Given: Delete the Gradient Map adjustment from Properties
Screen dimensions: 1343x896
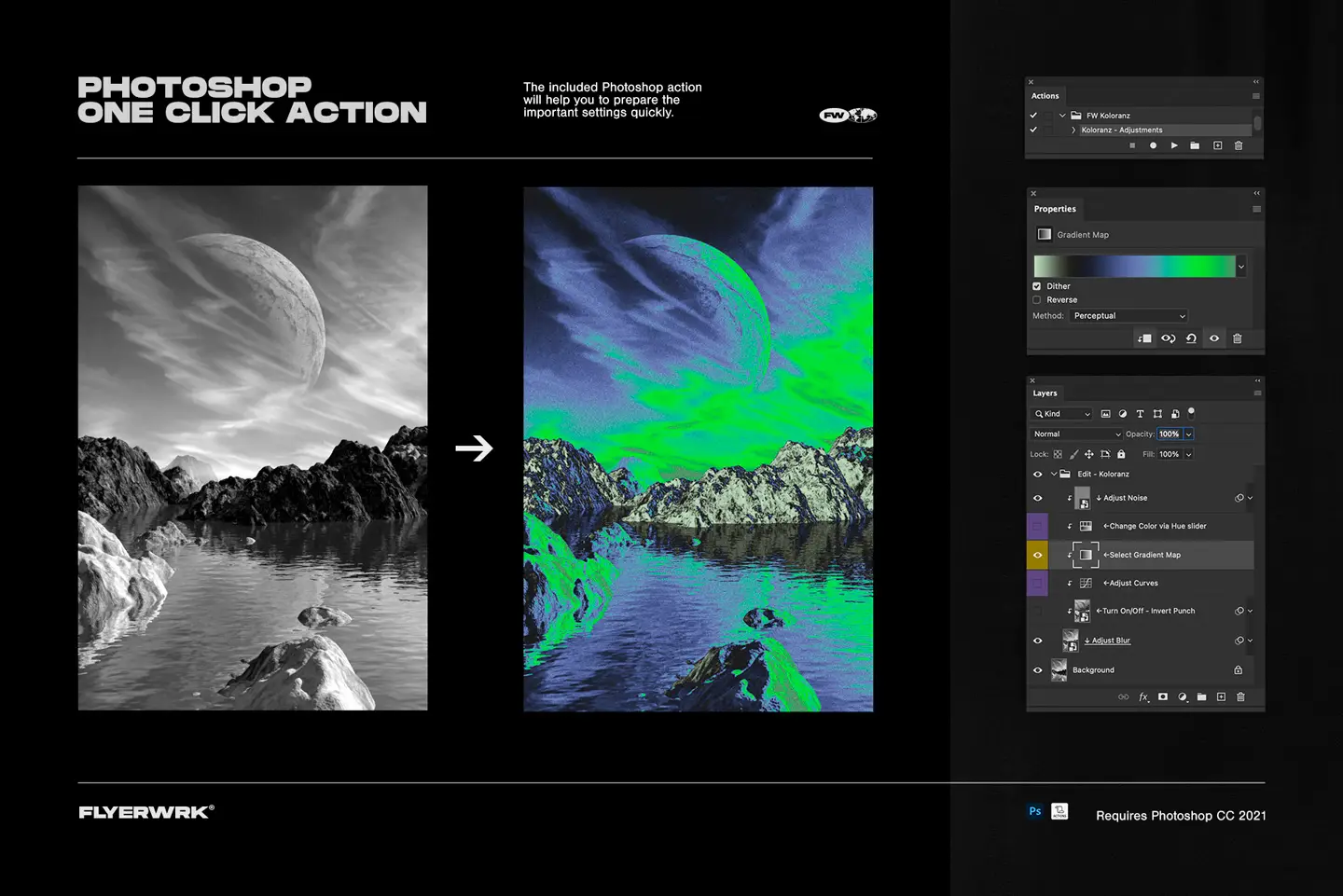Looking at the screenshot, I should (1238, 338).
